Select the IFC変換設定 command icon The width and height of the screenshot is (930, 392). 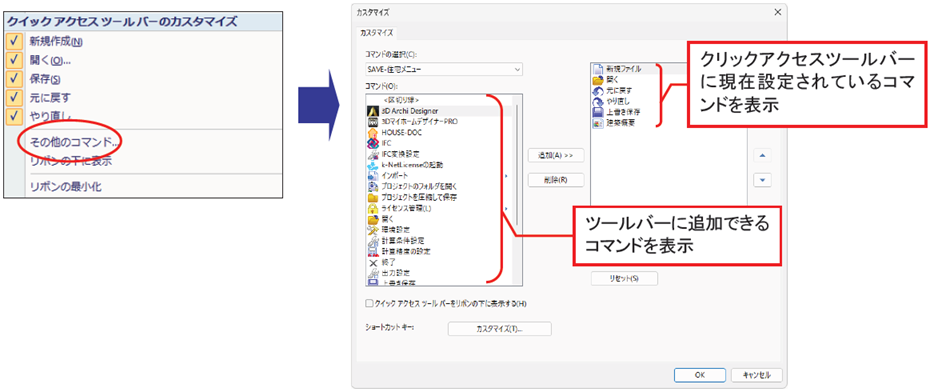(373, 154)
